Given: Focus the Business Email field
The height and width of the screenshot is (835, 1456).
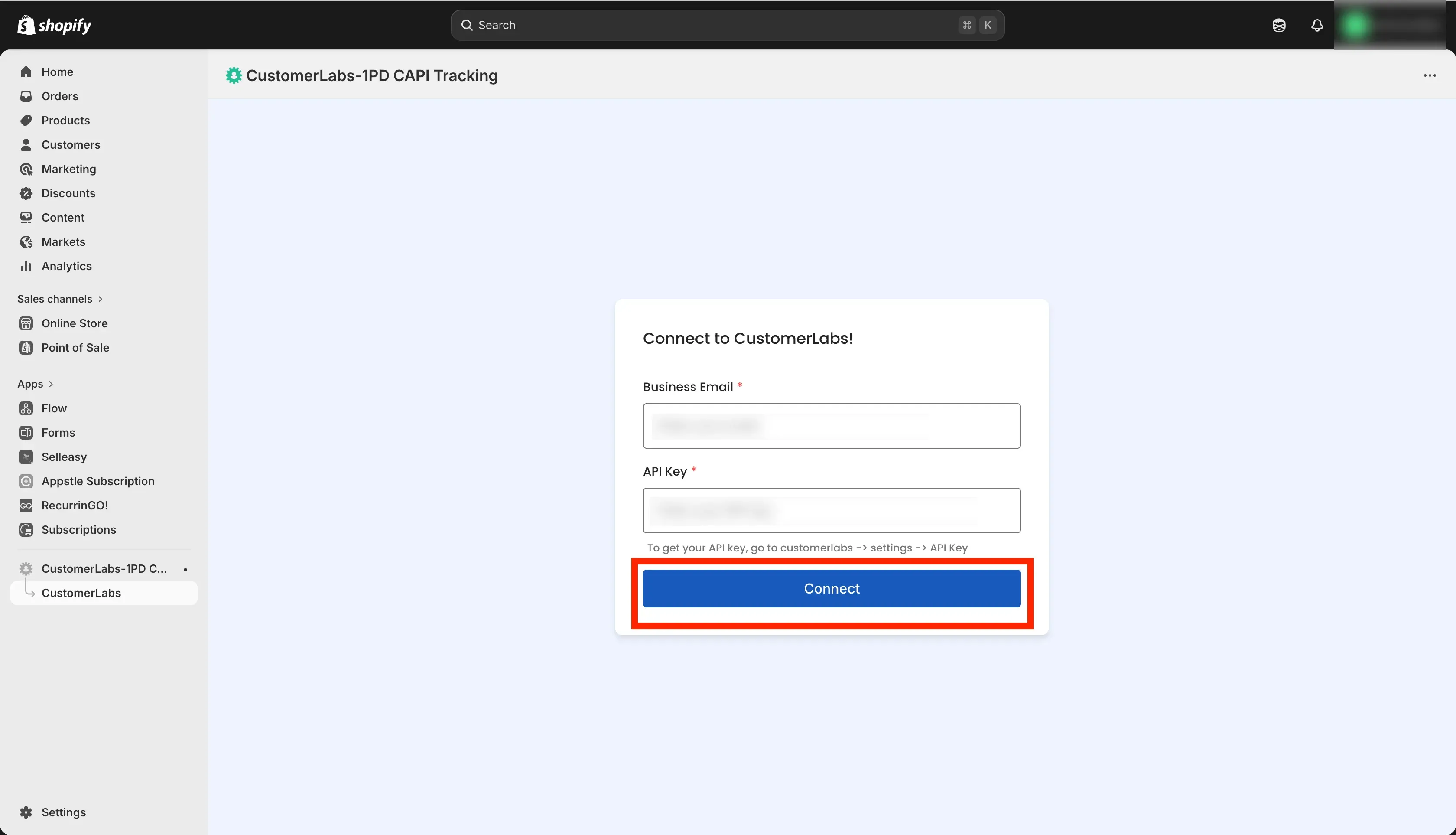Looking at the screenshot, I should 832,426.
